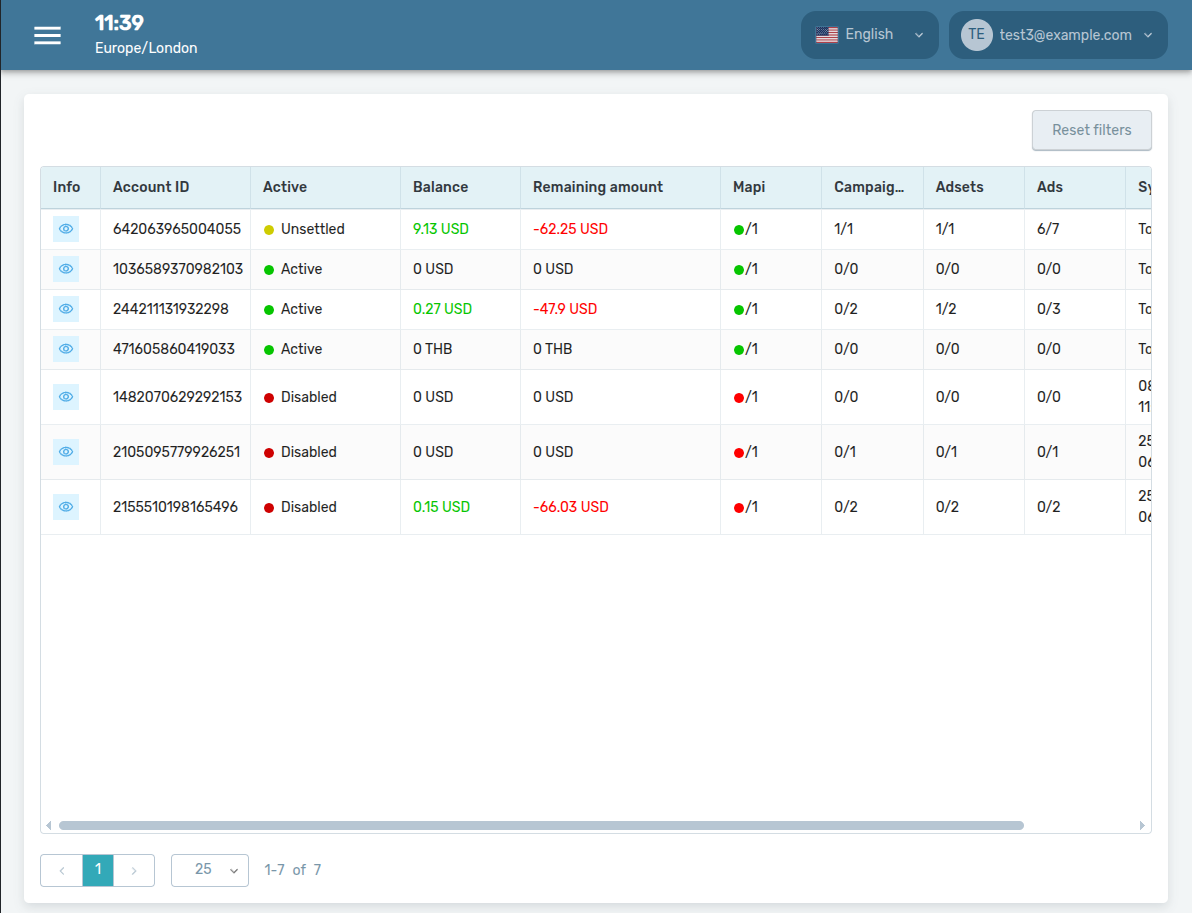Viewport: 1192px width, 913px height.
Task: Open the English language dropdown
Action: [x=869, y=35]
